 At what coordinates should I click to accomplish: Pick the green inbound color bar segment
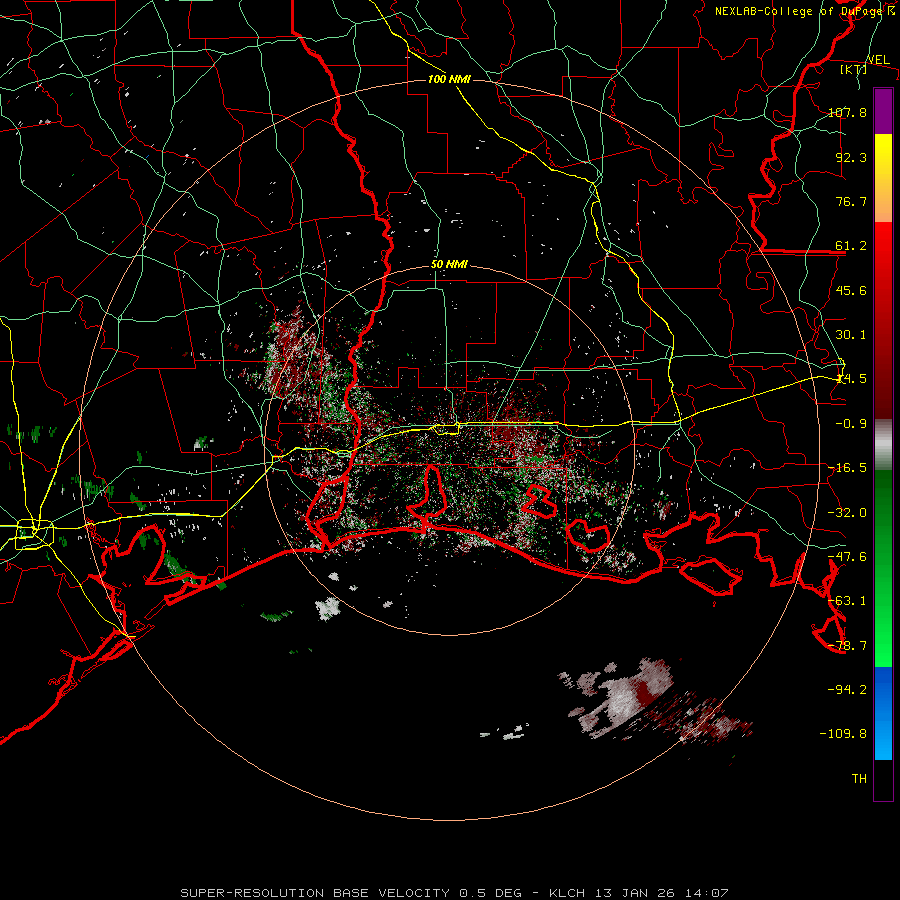point(883,568)
